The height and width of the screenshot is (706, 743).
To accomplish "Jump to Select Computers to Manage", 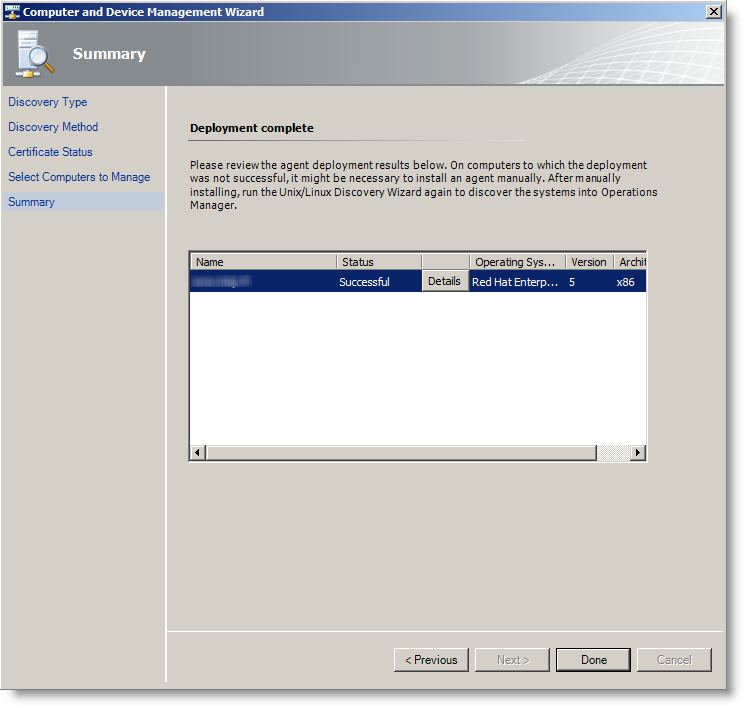I will (79, 177).
